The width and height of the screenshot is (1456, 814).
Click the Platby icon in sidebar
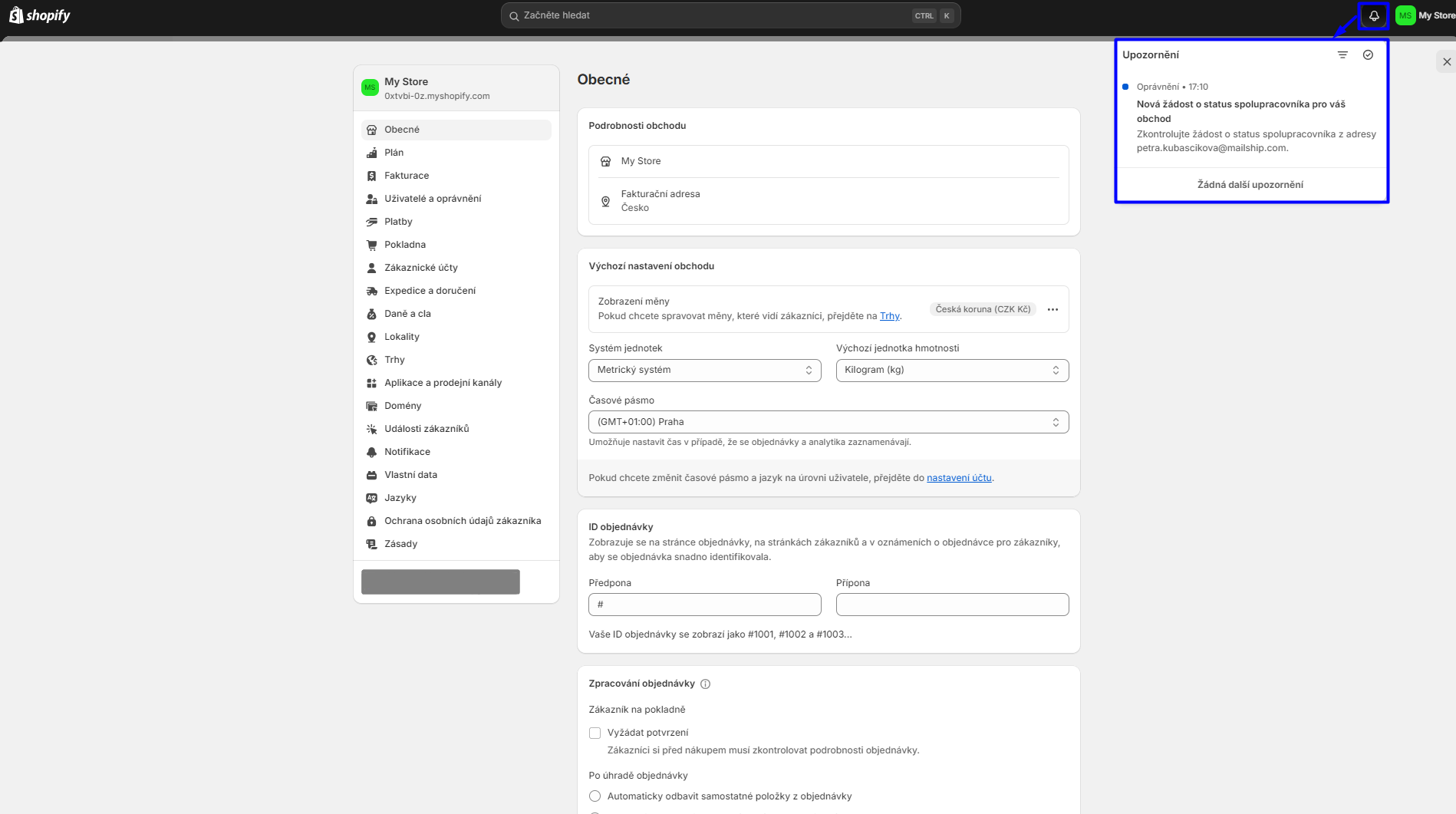[x=372, y=222]
